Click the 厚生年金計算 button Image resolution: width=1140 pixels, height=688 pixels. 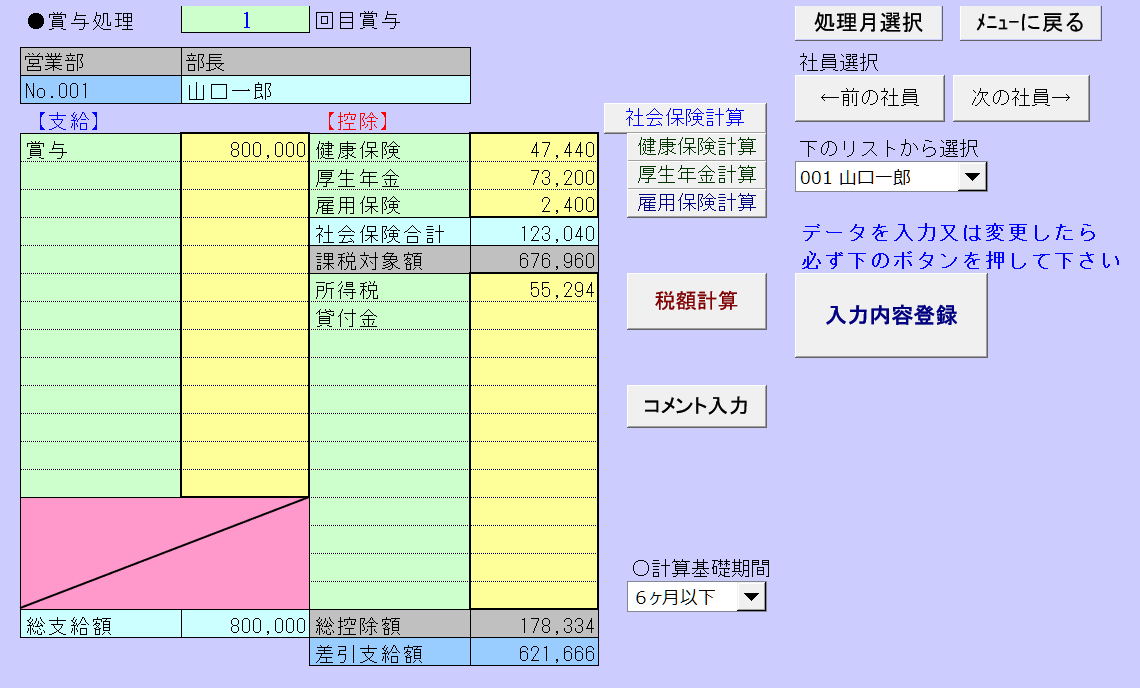[696, 175]
